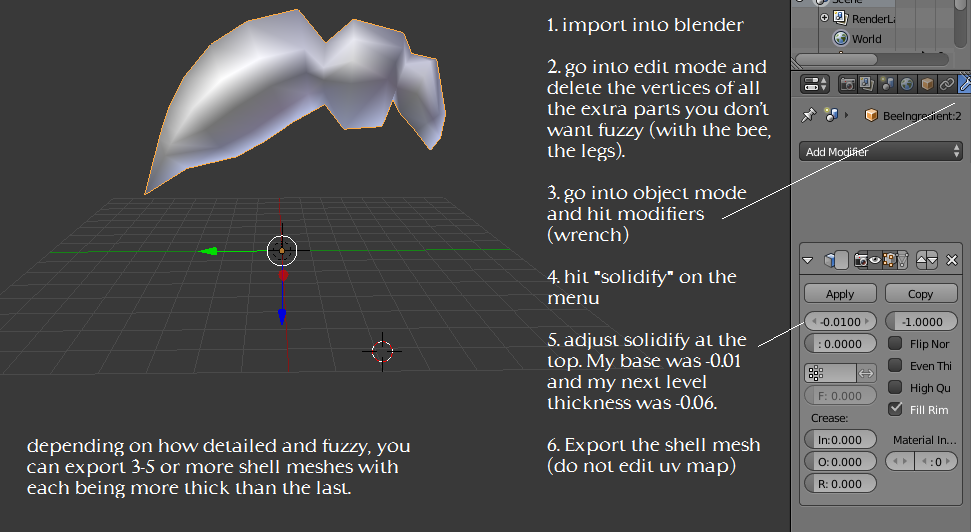971x532 pixels.
Task: Click the thickness field showing -0.0100
Action: (x=840, y=321)
